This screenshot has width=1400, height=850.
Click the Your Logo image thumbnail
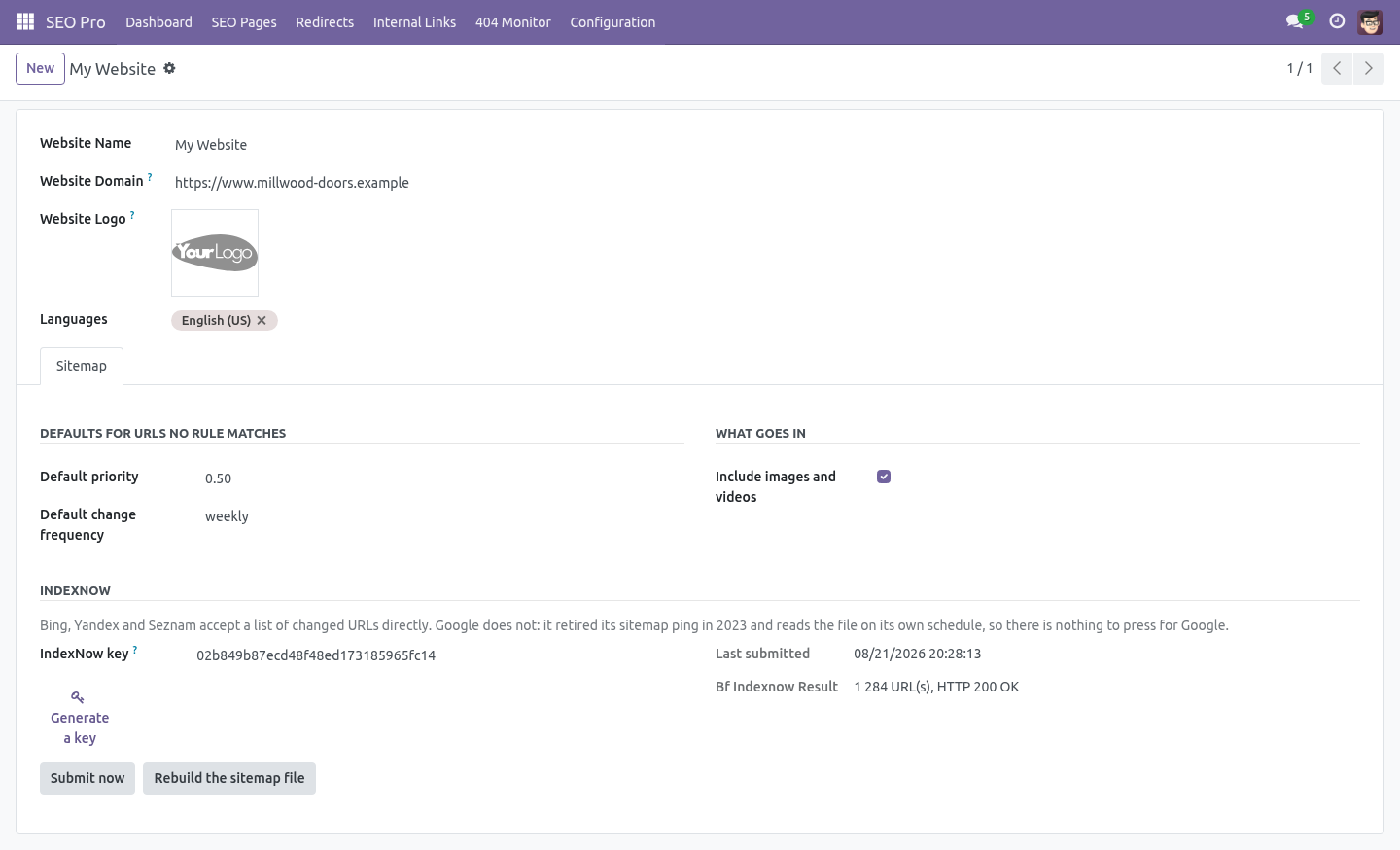click(x=215, y=253)
